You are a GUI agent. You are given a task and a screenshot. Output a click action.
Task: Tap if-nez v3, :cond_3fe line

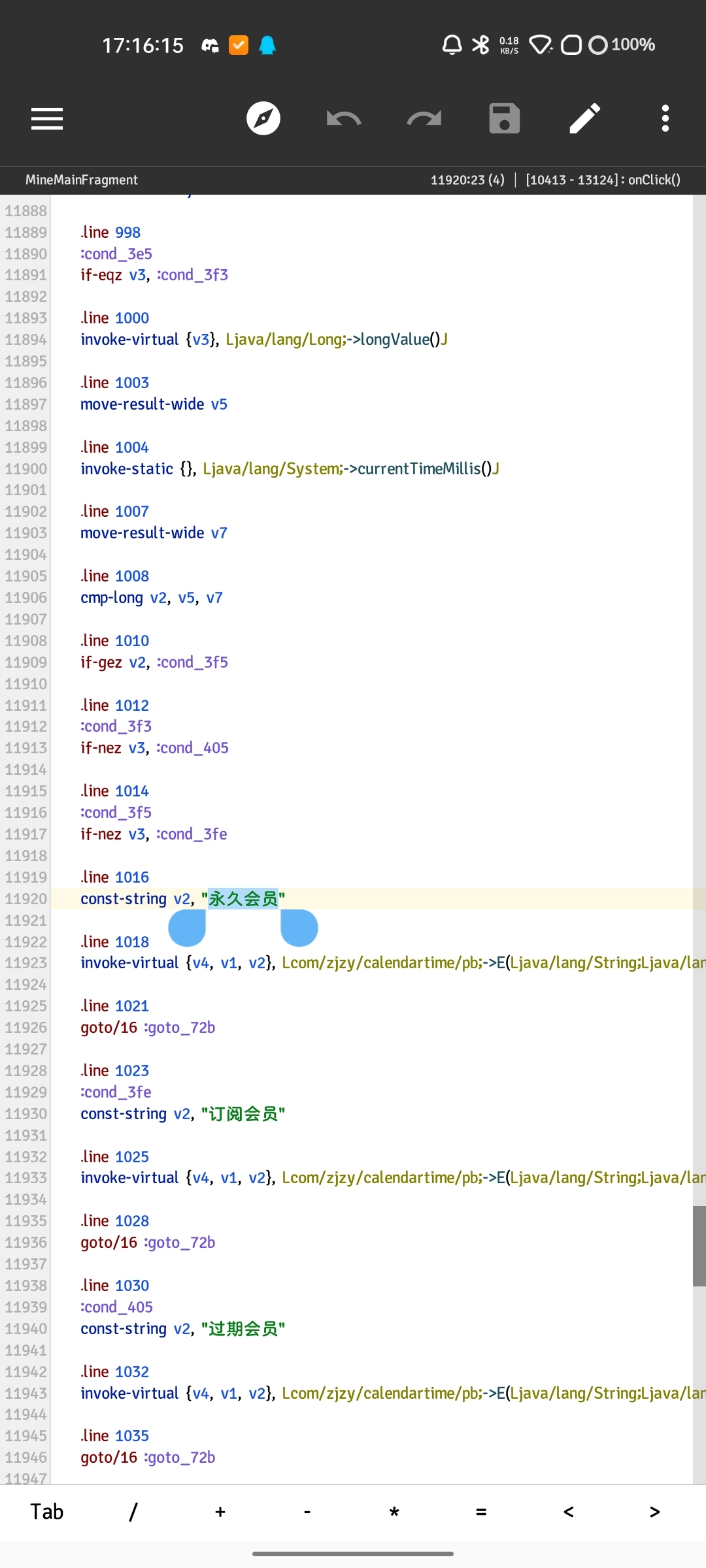(x=154, y=834)
